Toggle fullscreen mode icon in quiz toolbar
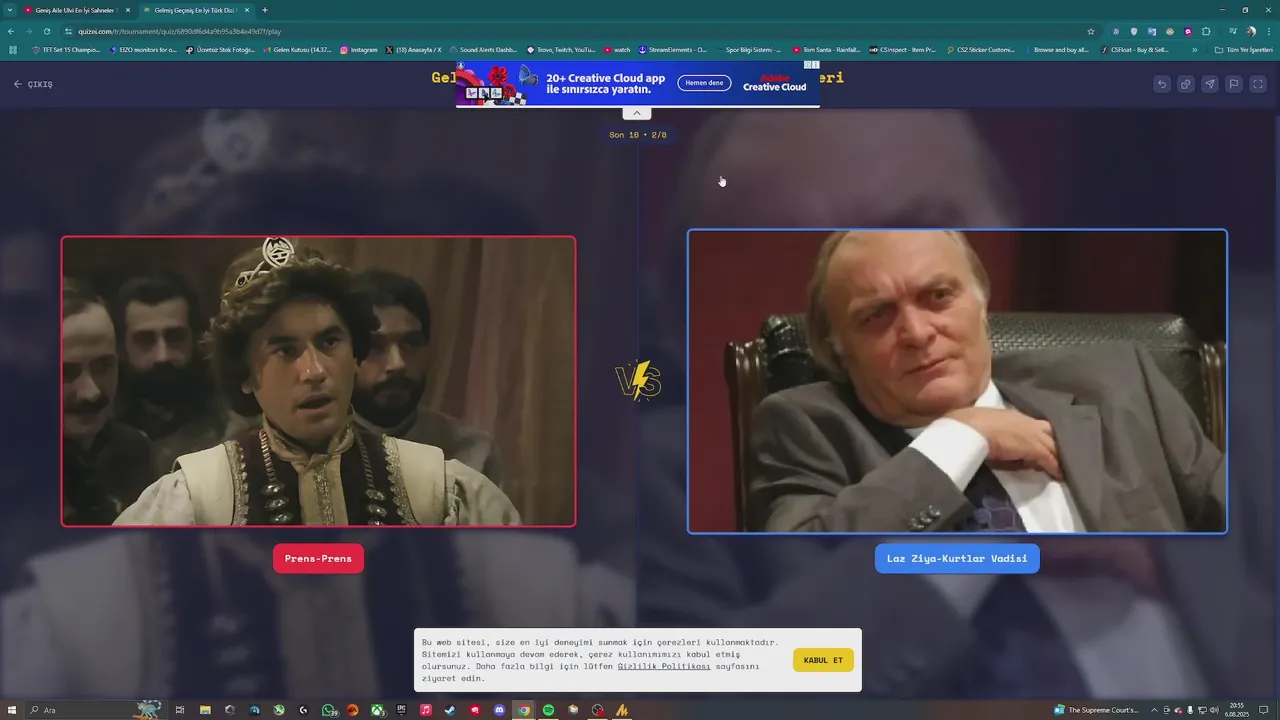 tap(1258, 84)
